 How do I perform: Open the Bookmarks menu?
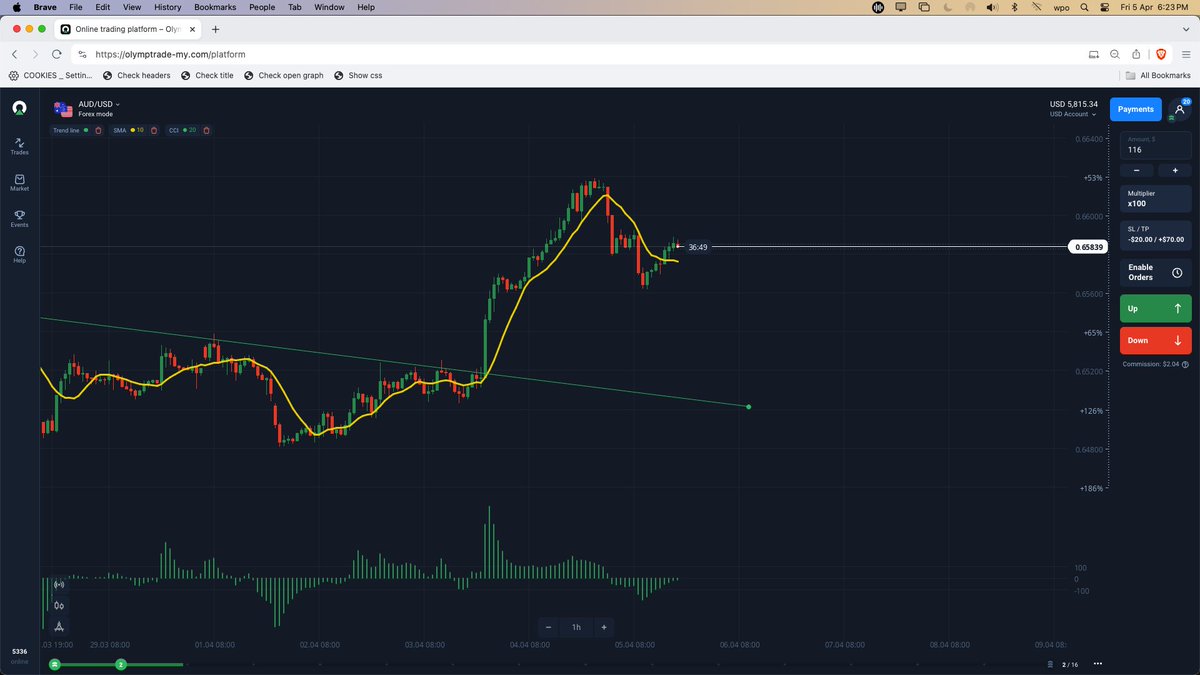[x=215, y=7]
